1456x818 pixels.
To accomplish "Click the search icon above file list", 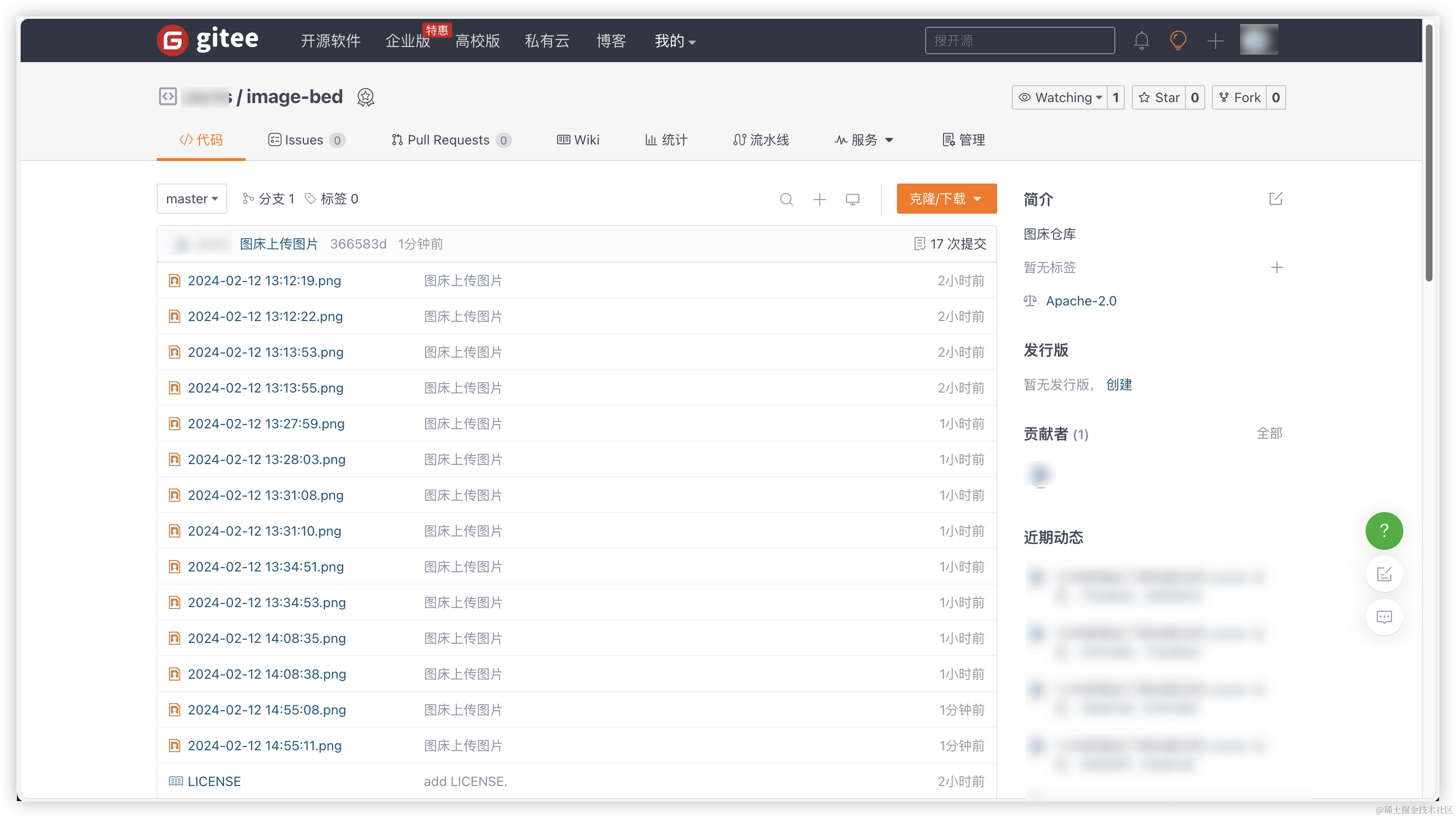I will coord(786,199).
